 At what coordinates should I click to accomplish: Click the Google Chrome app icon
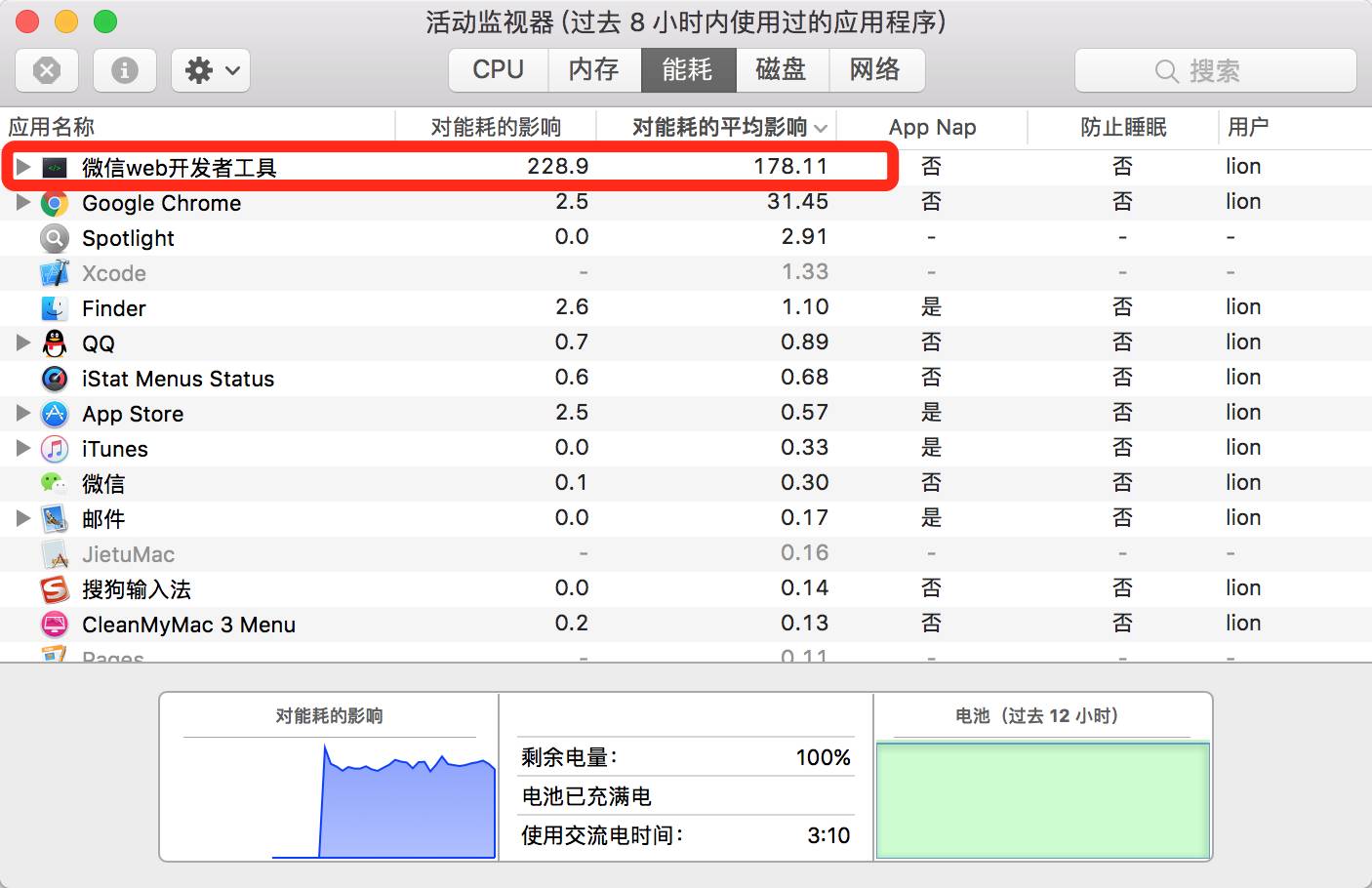click(x=55, y=203)
